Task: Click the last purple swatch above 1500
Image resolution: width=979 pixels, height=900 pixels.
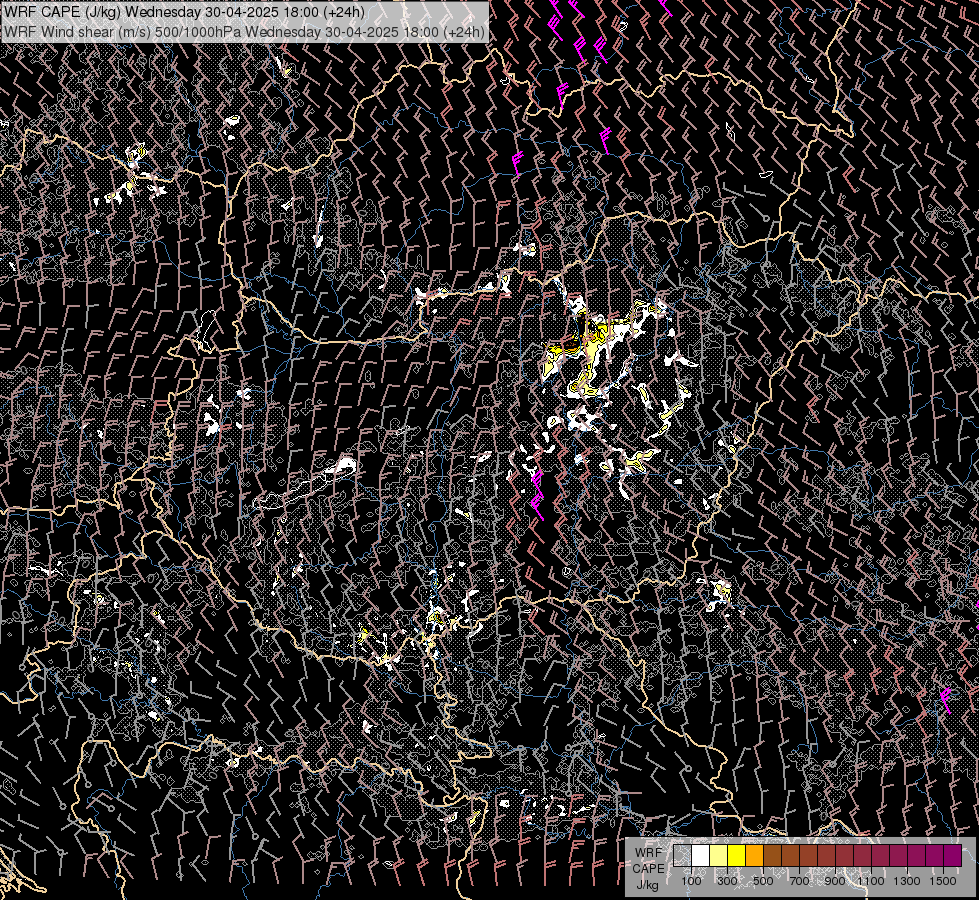Action: 953,855
